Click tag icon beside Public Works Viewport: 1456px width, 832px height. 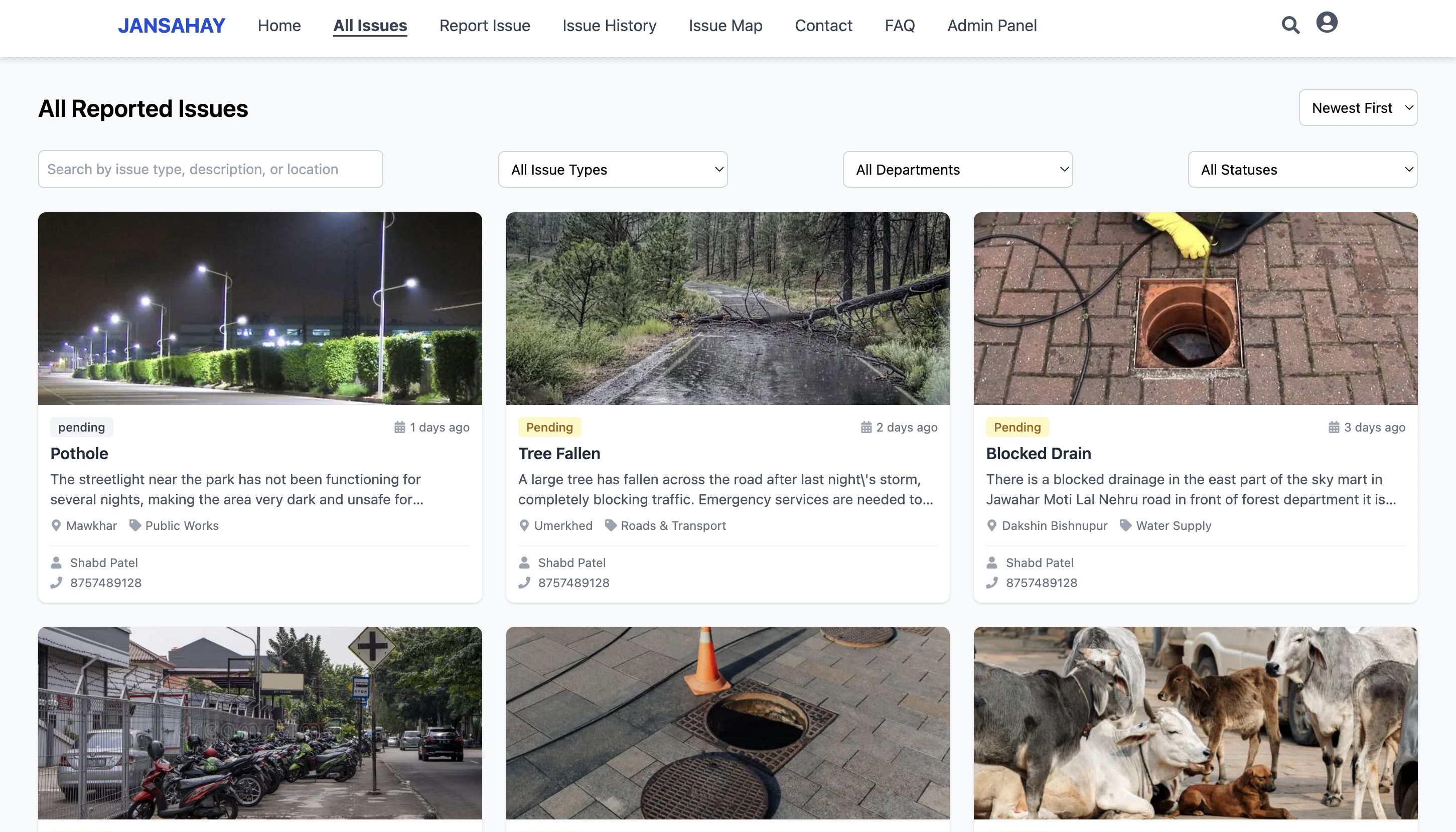135,526
